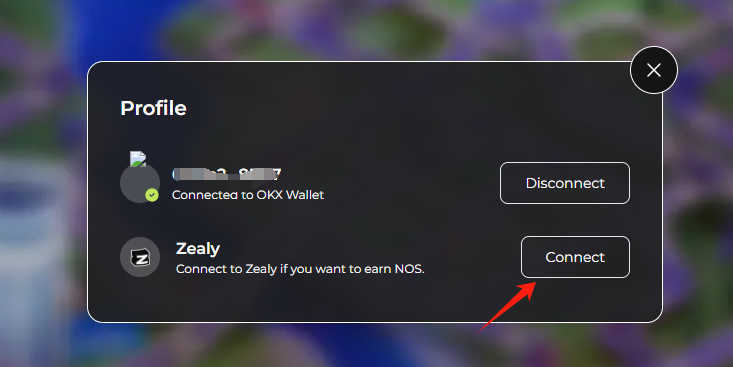The height and width of the screenshot is (367, 733).
Task: Close the Profile dialog with the X
Action: coord(654,70)
